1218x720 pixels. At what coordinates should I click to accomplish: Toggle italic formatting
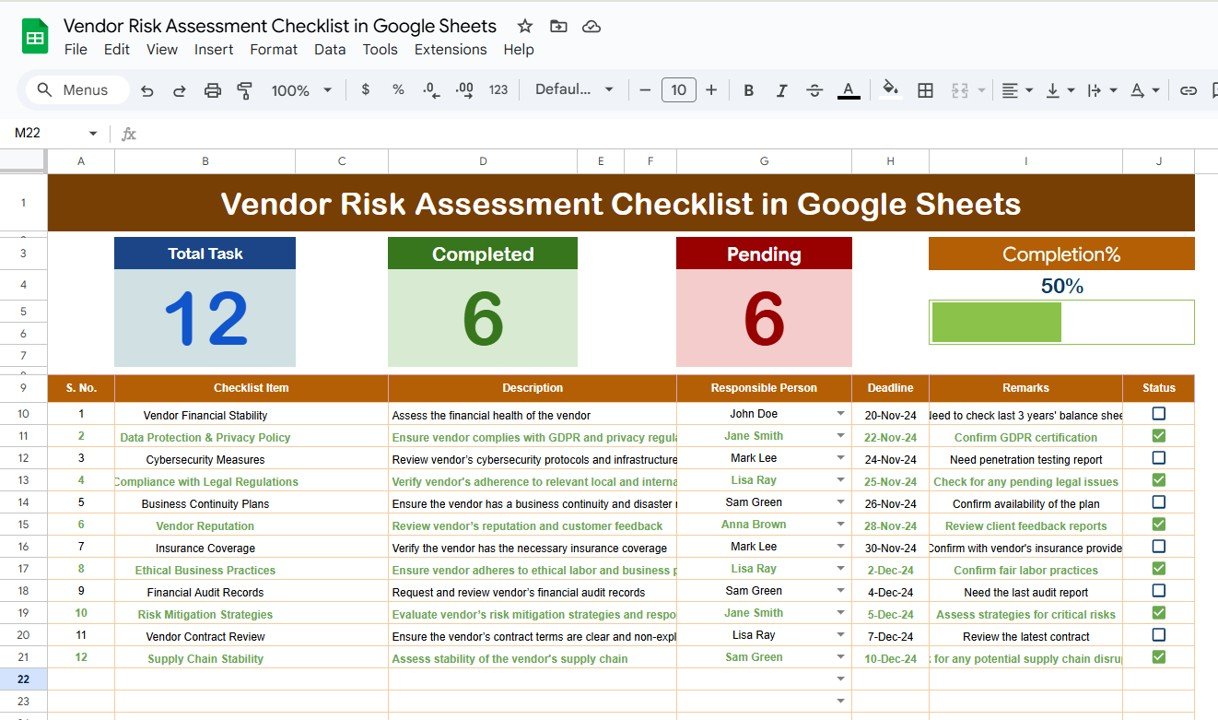pos(781,90)
